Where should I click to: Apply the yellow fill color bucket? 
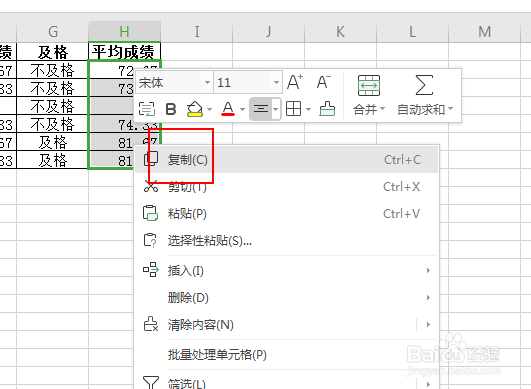[x=195, y=109]
